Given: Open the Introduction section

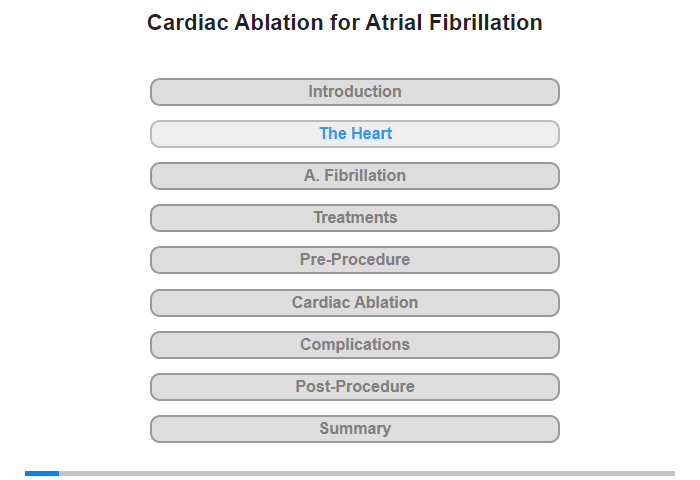Looking at the screenshot, I should coord(354,92).
